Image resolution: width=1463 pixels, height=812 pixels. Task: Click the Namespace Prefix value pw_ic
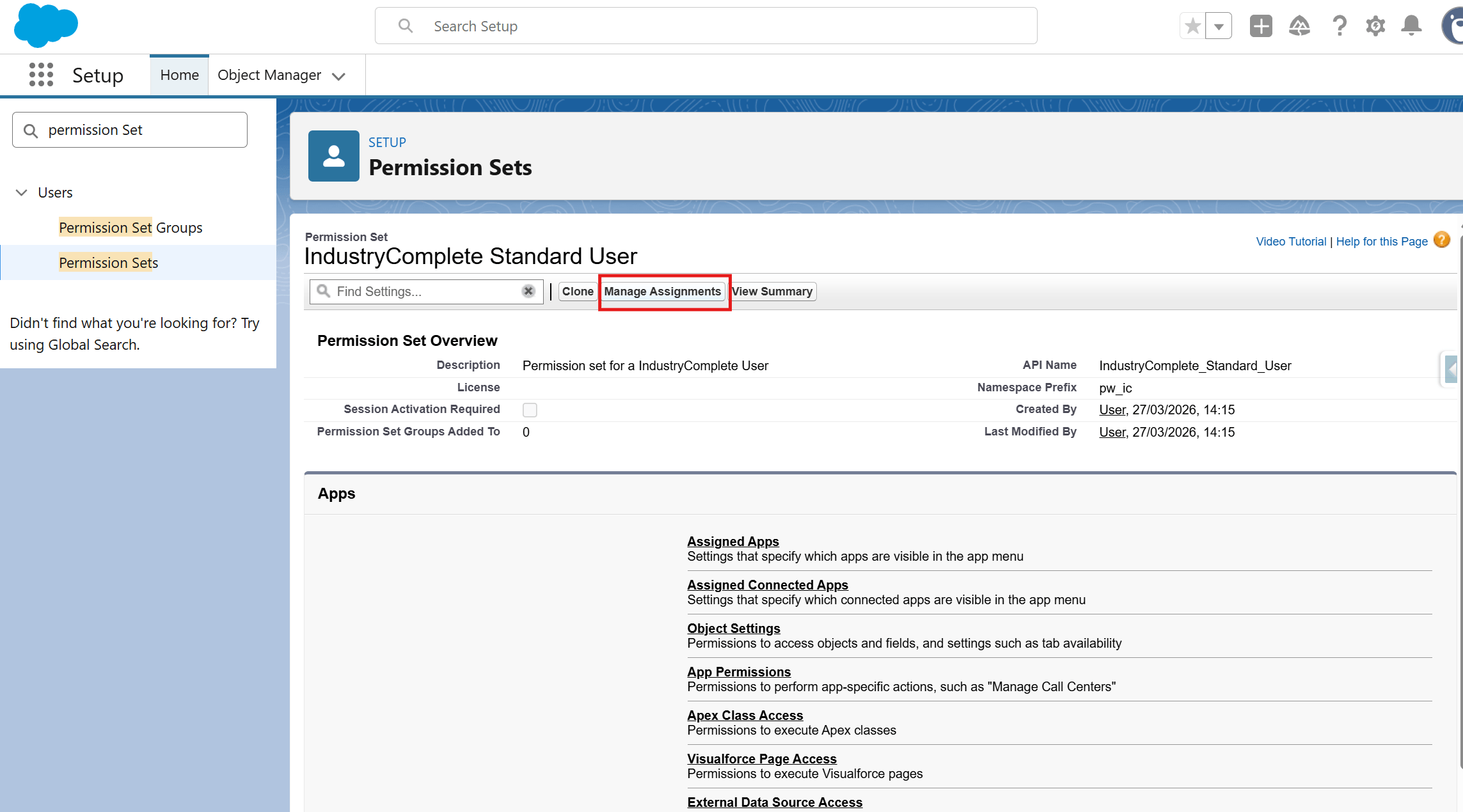(1115, 388)
